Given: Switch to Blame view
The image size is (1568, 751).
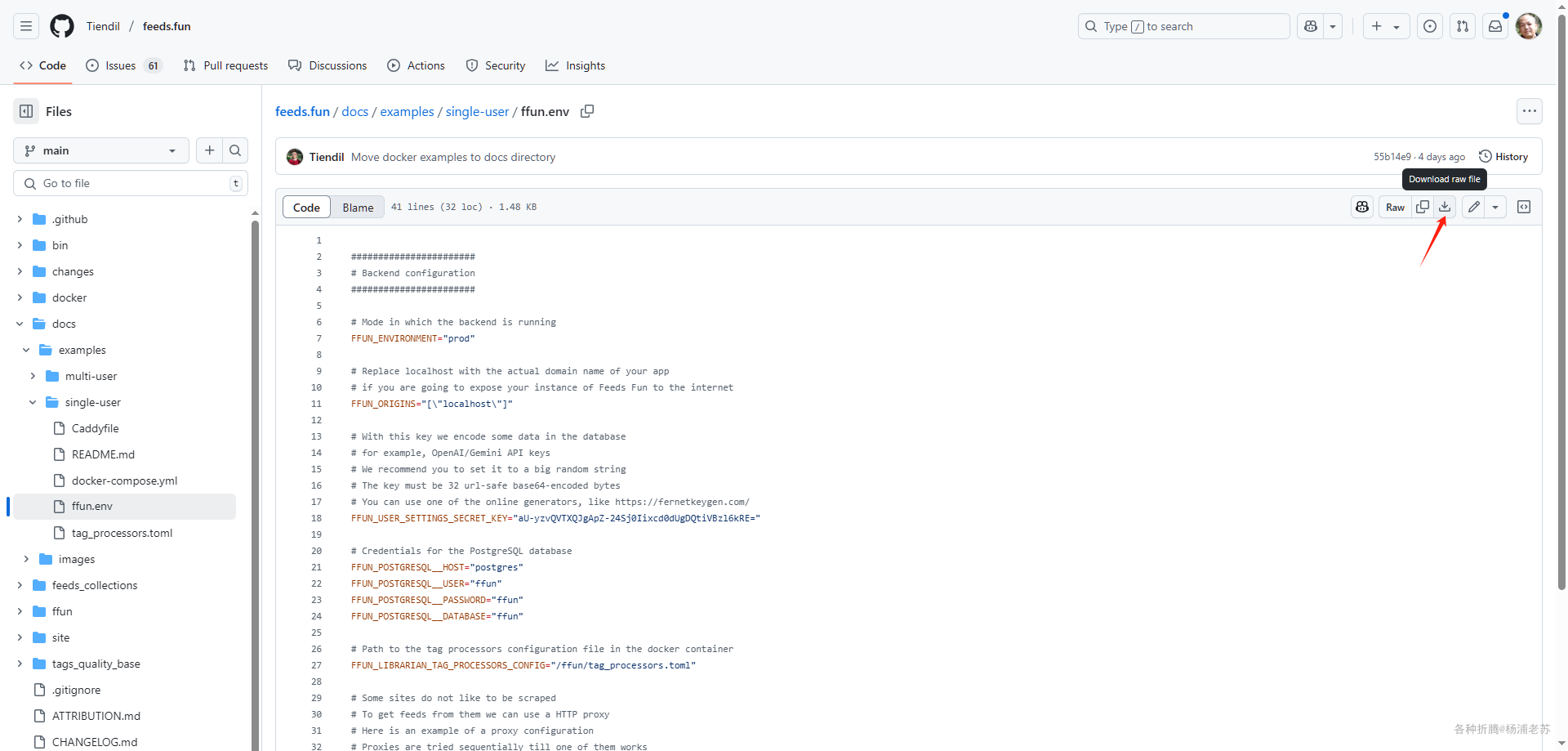Looking at the screenshot, I should pyautogui.click(x=358, y=208).
